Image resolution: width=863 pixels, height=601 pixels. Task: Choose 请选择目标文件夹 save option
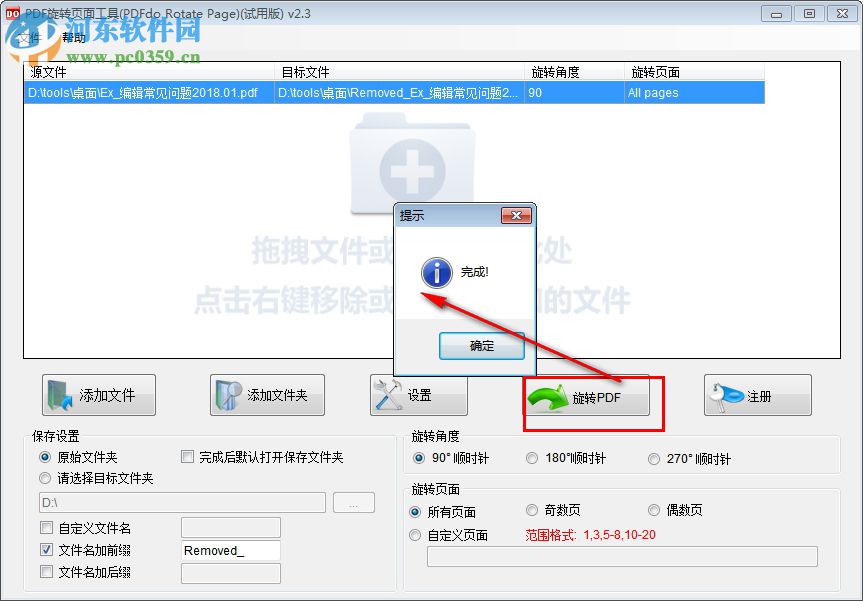pyautogui.click(x=43, y=480)
